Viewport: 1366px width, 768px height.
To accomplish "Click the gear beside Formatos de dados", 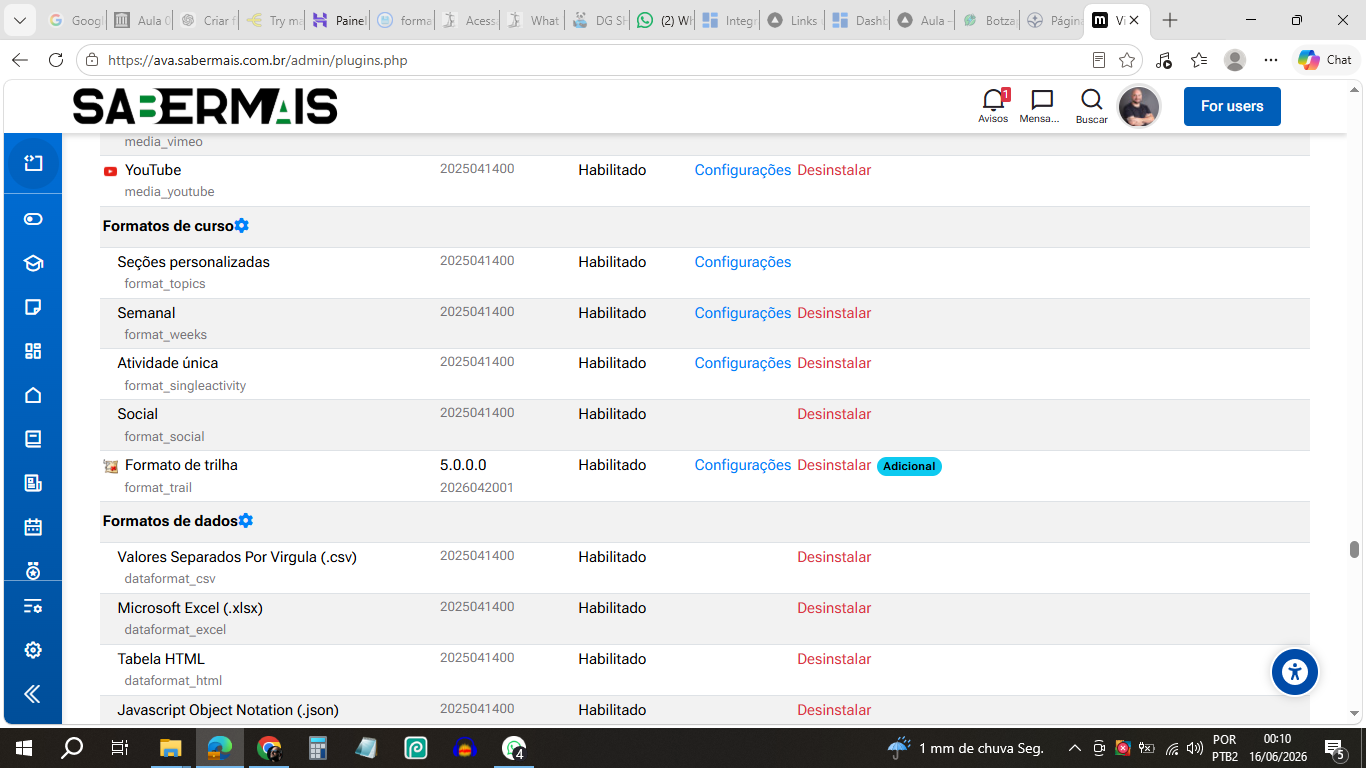I will 246,521.
